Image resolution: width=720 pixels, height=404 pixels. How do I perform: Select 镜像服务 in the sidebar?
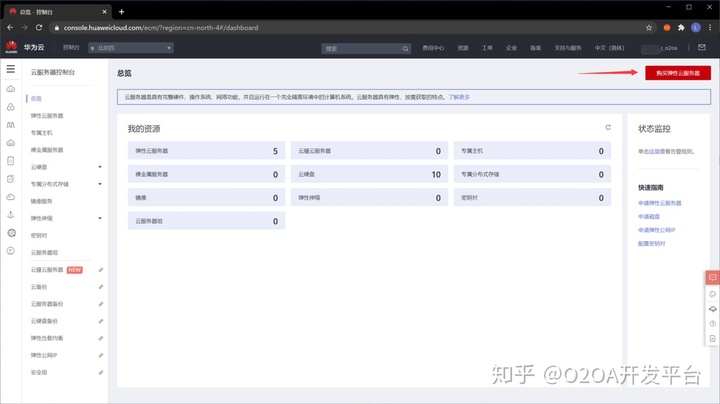pos(41,201)
